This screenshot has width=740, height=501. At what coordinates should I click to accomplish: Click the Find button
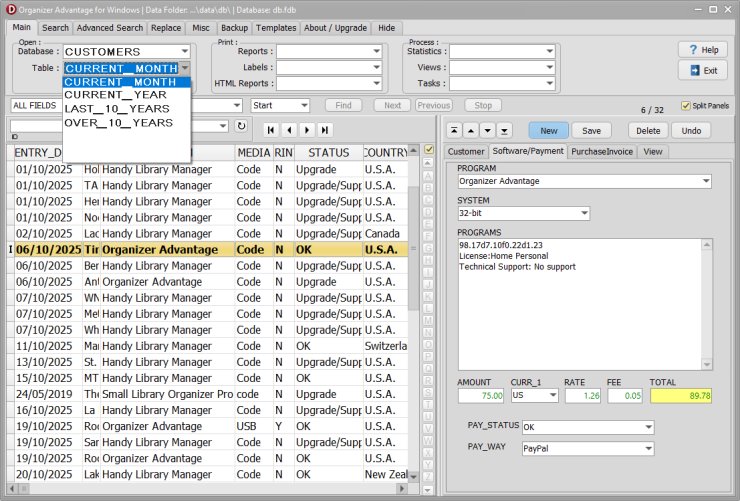coord(343,105)
